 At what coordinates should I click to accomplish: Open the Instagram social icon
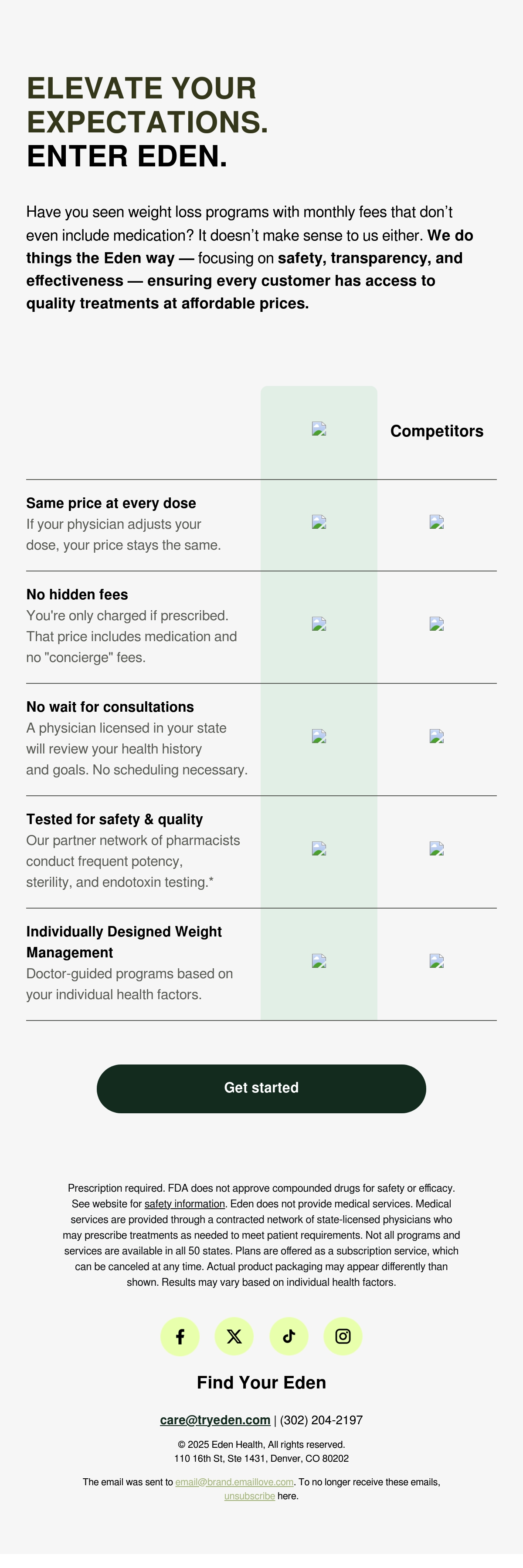tap(343, 1336)
